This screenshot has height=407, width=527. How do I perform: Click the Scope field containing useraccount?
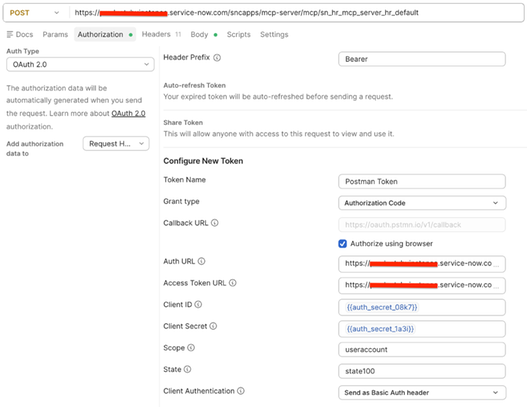(422, 350)
